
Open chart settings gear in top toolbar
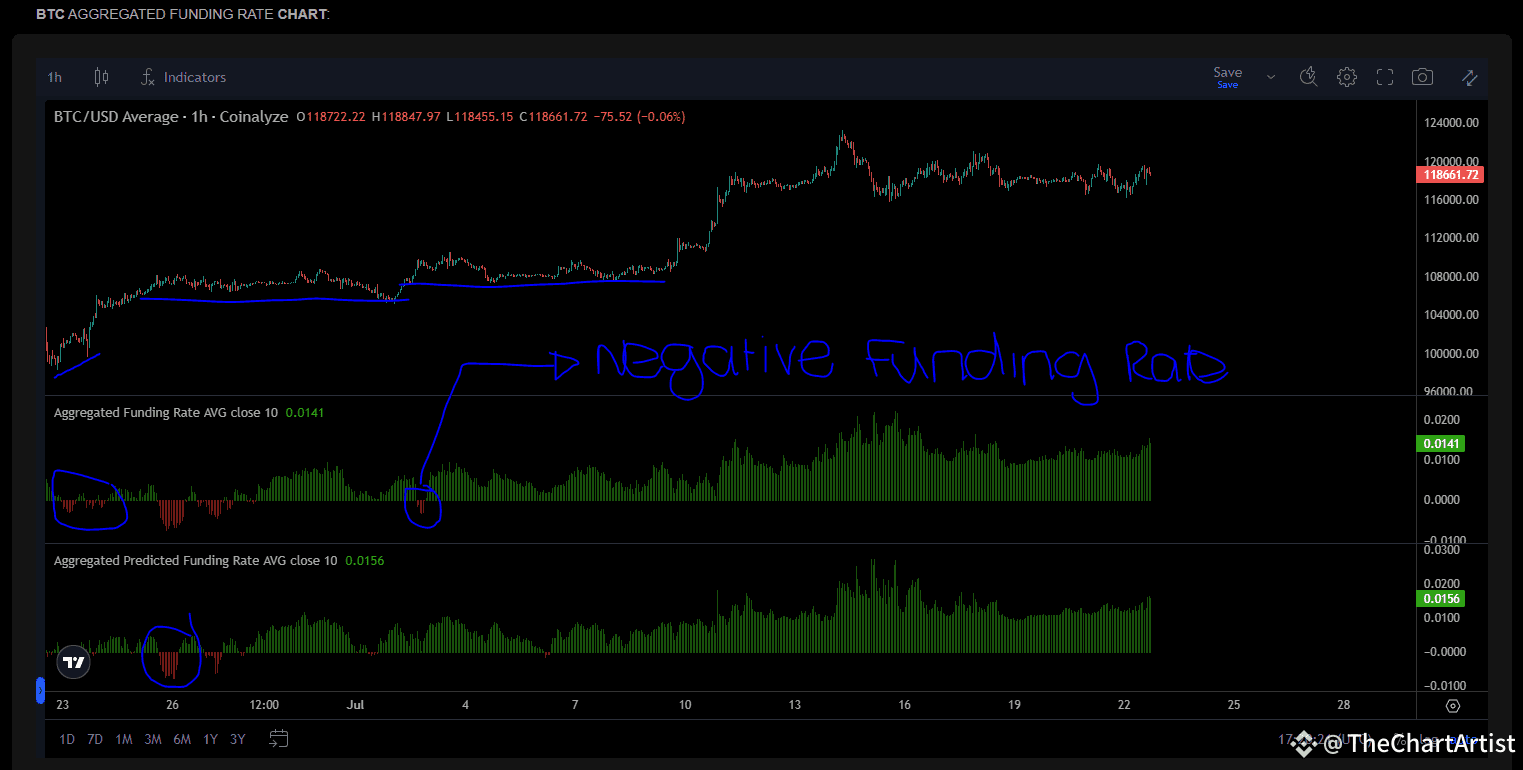(1347, 77)
